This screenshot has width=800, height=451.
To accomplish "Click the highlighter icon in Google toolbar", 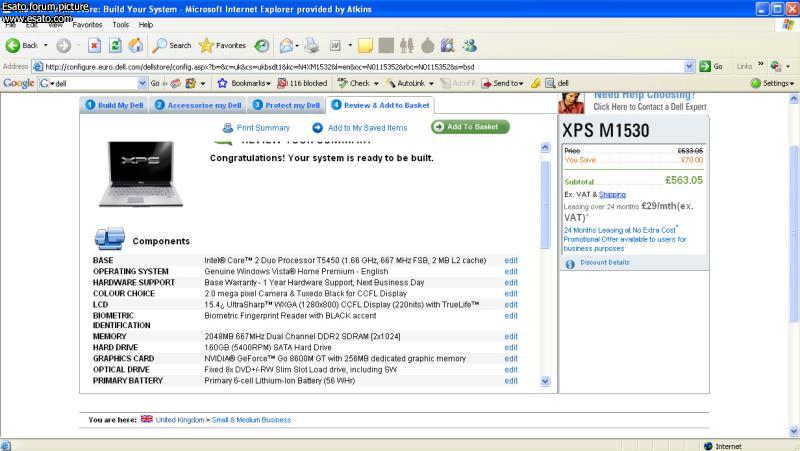I will (x=536, y=83).
